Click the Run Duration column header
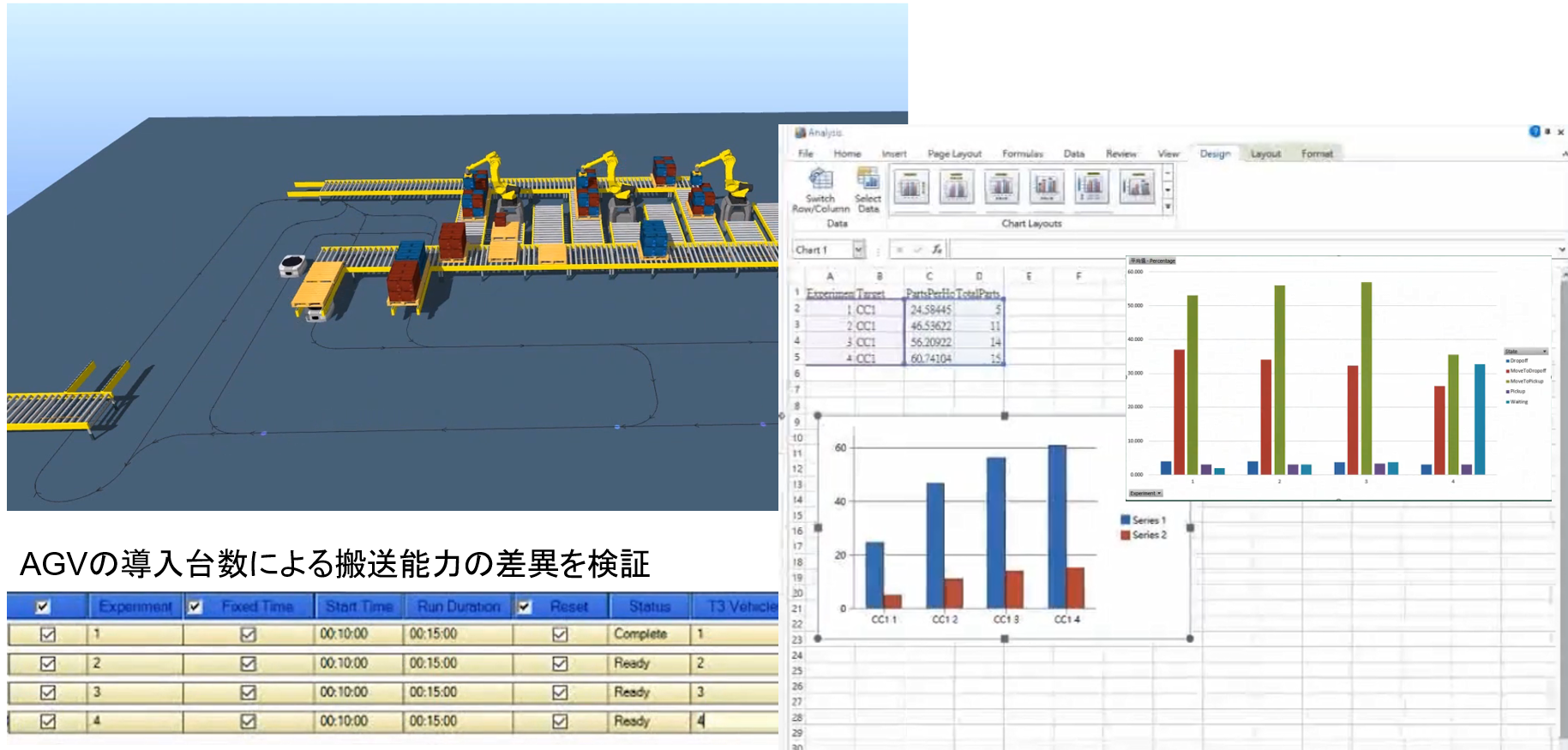The height and width of the screenshot is (750, 1568). (x=458, y=607)
